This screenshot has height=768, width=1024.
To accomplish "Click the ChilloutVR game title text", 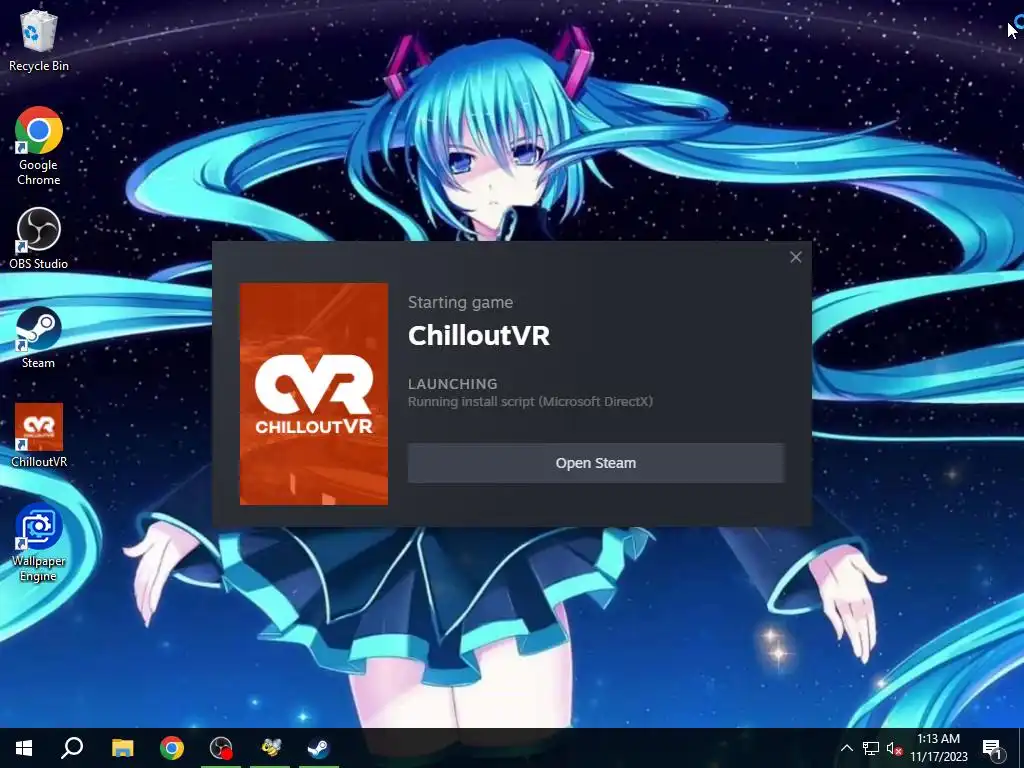I will [479, 336].
